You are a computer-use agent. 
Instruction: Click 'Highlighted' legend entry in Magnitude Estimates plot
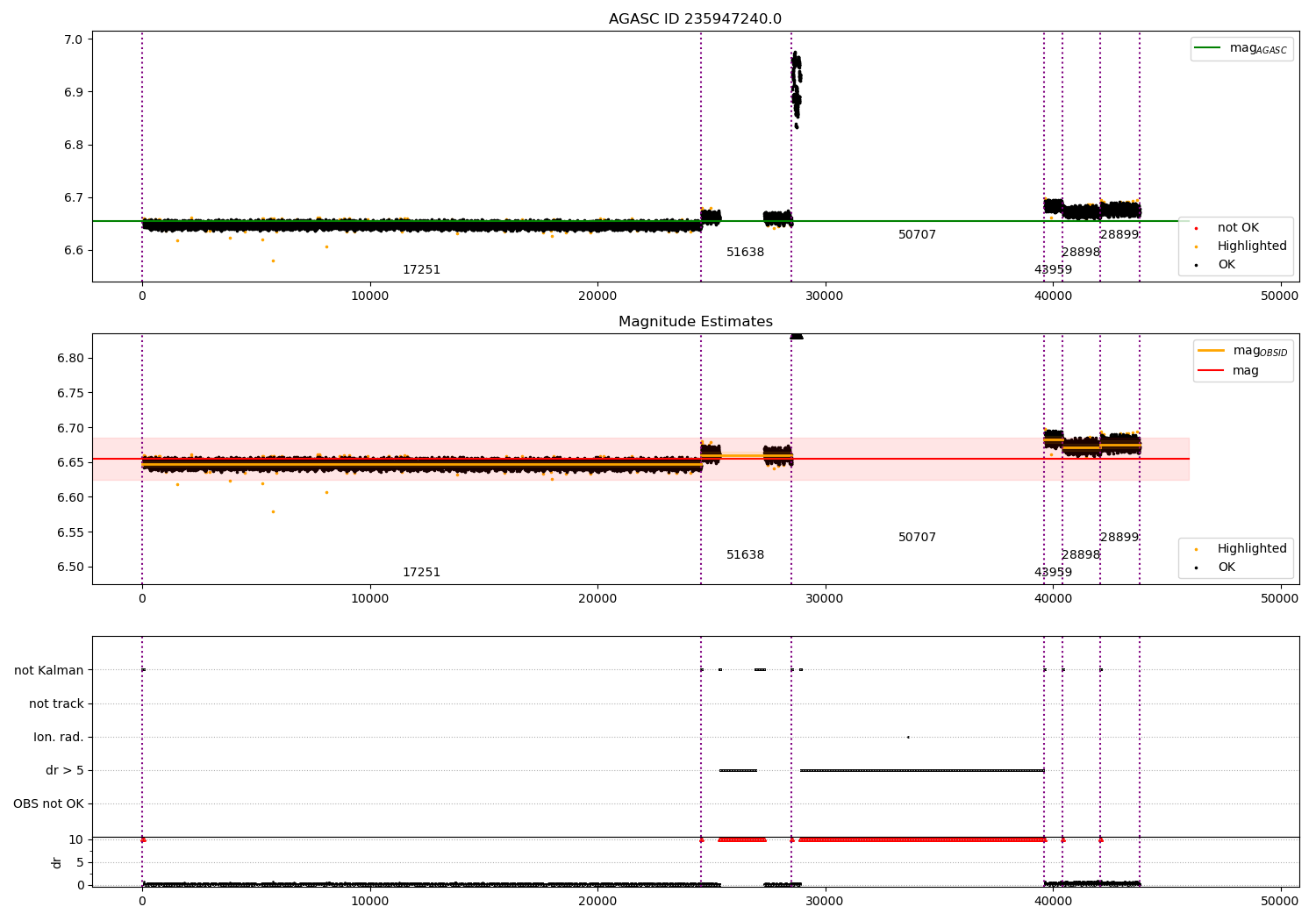pos(1241,548)
